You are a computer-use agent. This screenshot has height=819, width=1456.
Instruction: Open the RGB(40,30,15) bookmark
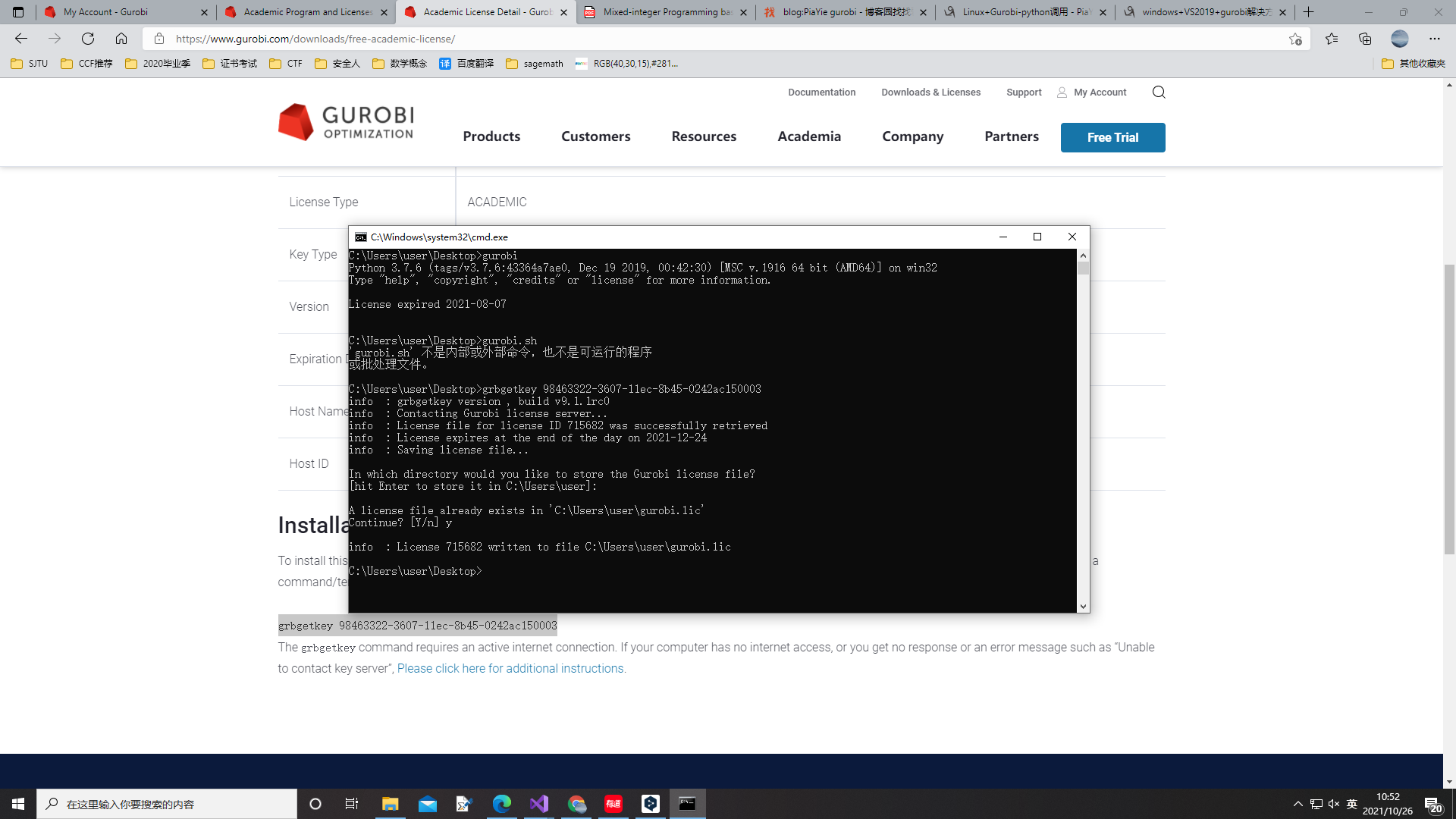point(626,64)
